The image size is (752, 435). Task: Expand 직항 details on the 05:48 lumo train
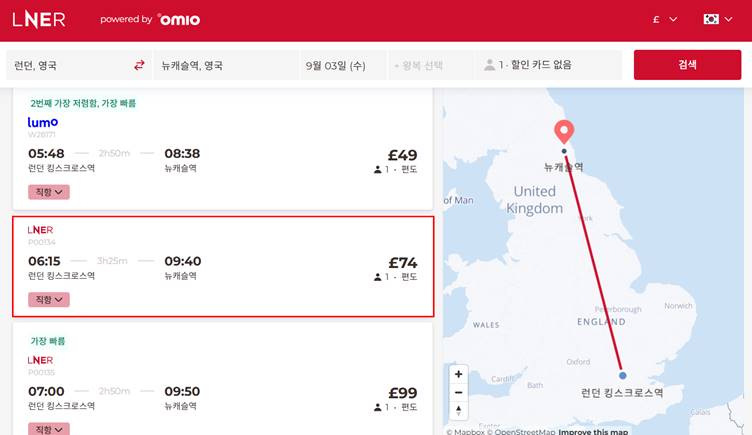coord(49,192)
